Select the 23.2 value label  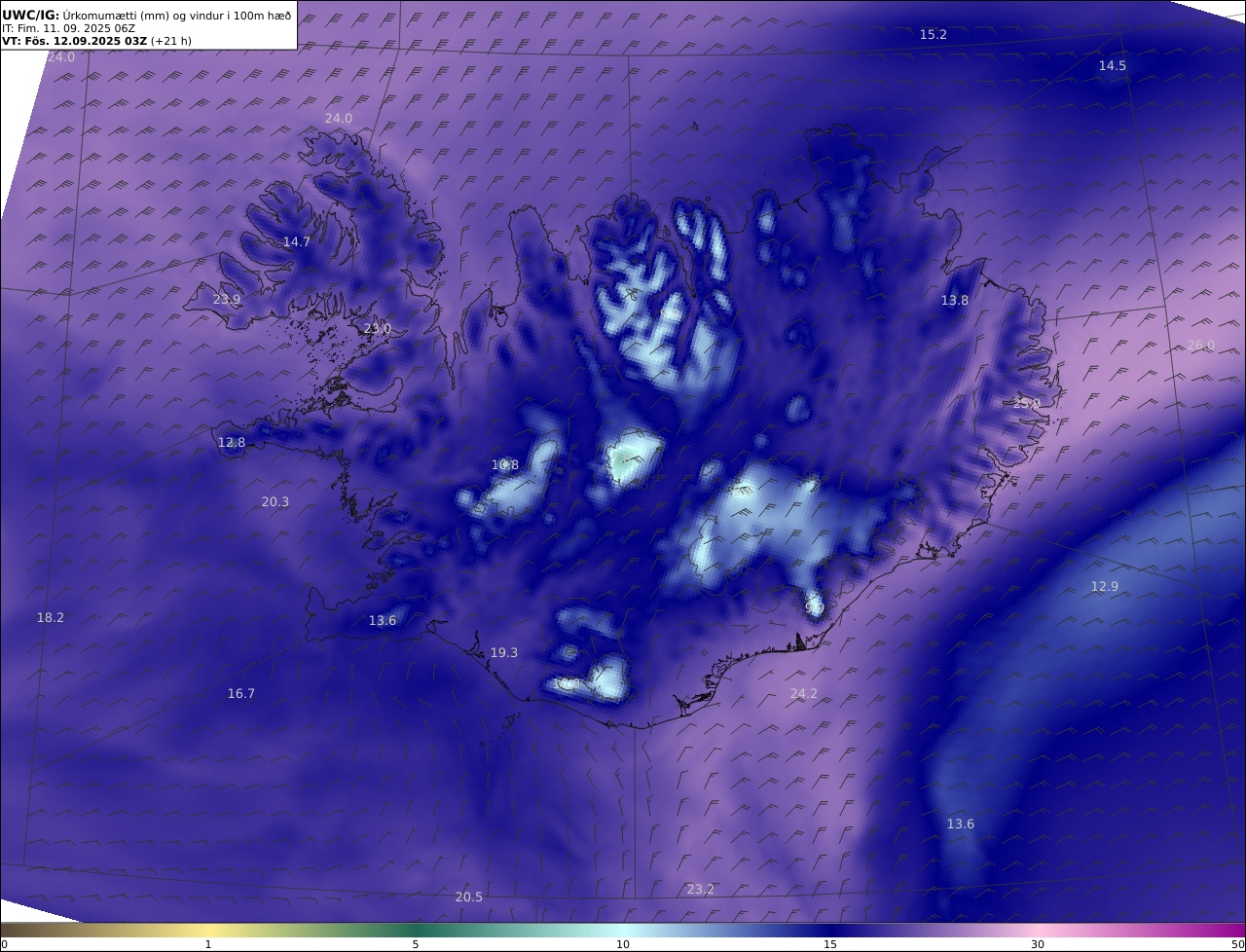pyautogui.click(x=701, y=889)
